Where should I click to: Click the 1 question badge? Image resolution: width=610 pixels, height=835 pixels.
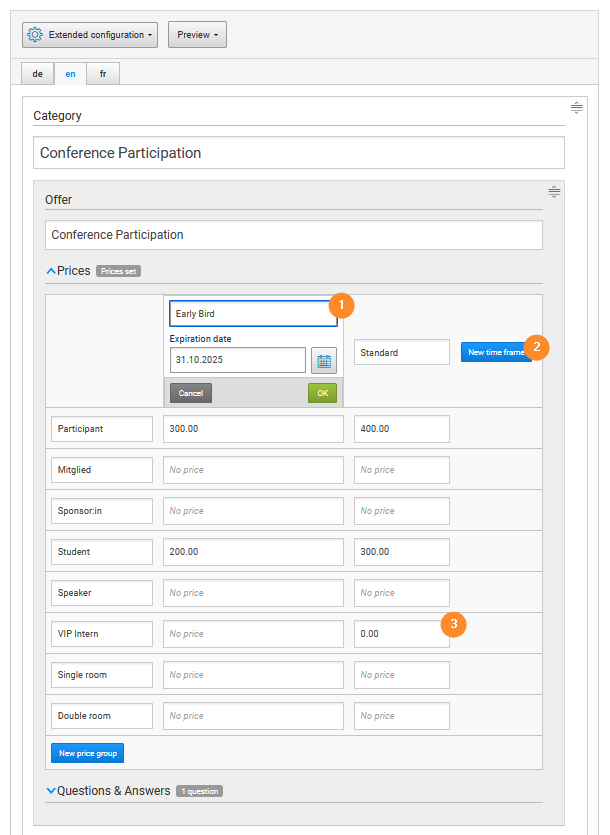tap(199, 790)
